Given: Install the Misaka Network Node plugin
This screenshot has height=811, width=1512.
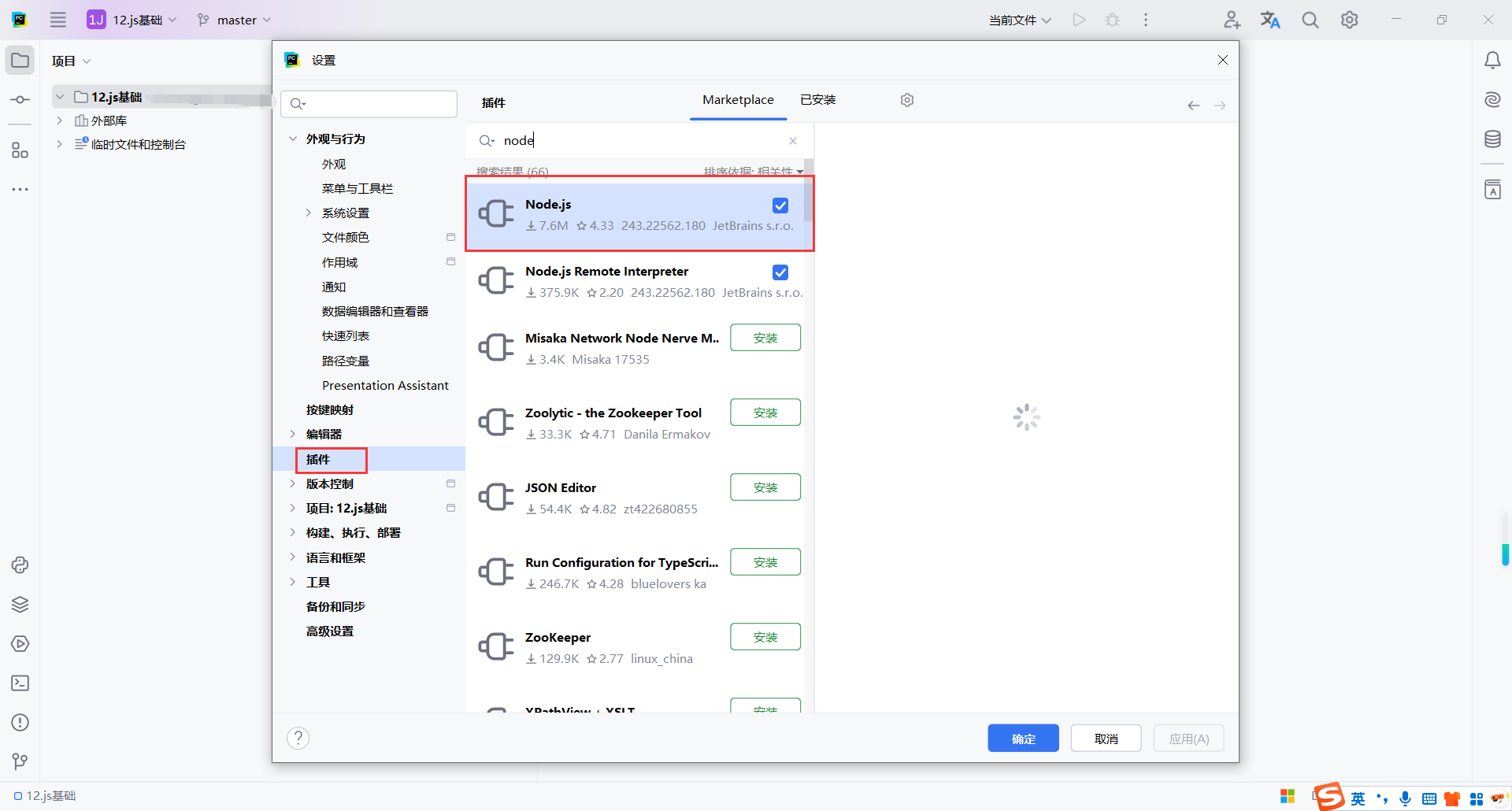Looking at the screenshot, I should point(765,338).
